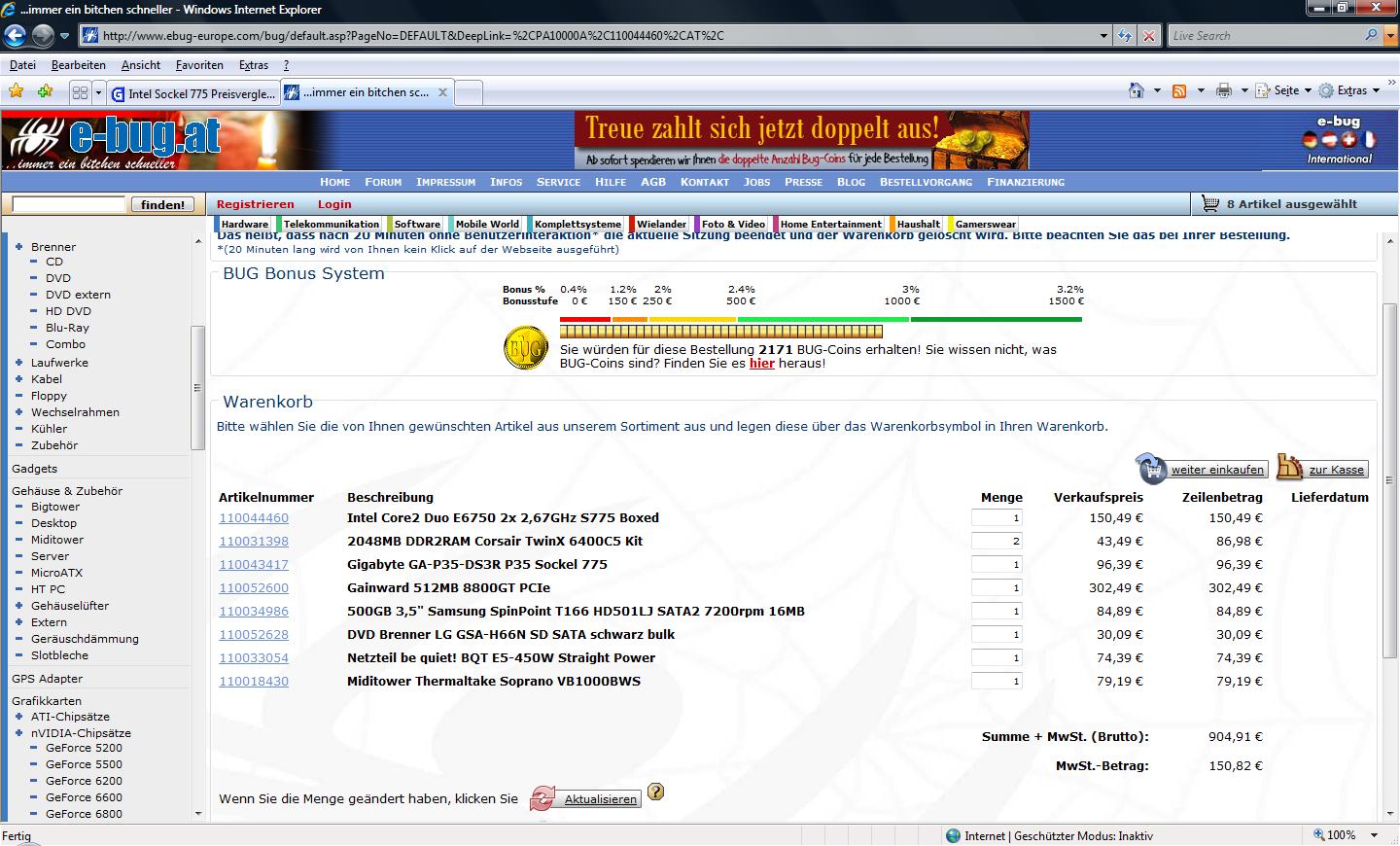Click the e-bug.at spider logo
This screenshot has height=846, width=1400.
112,141
